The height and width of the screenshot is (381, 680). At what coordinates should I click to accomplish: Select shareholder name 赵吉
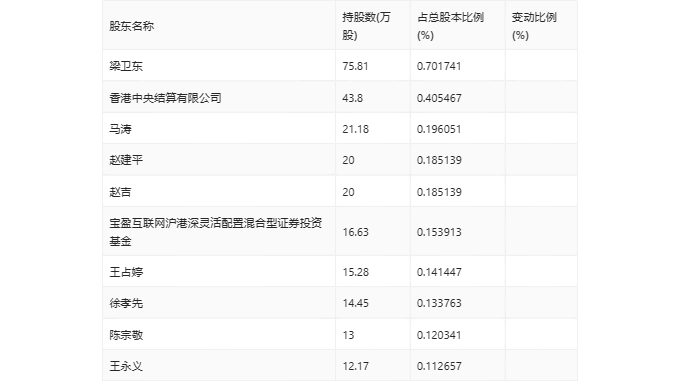(120, 192)
